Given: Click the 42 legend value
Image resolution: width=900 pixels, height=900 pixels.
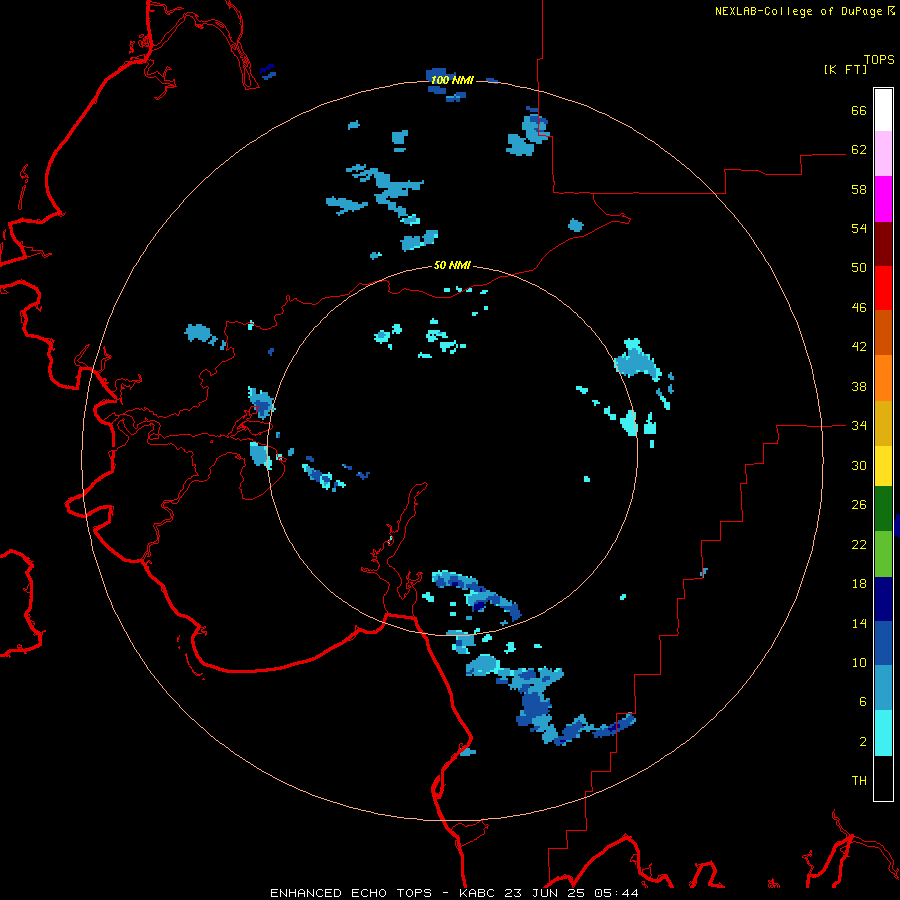Looking at the screenshot, I should tap(859, 347).
